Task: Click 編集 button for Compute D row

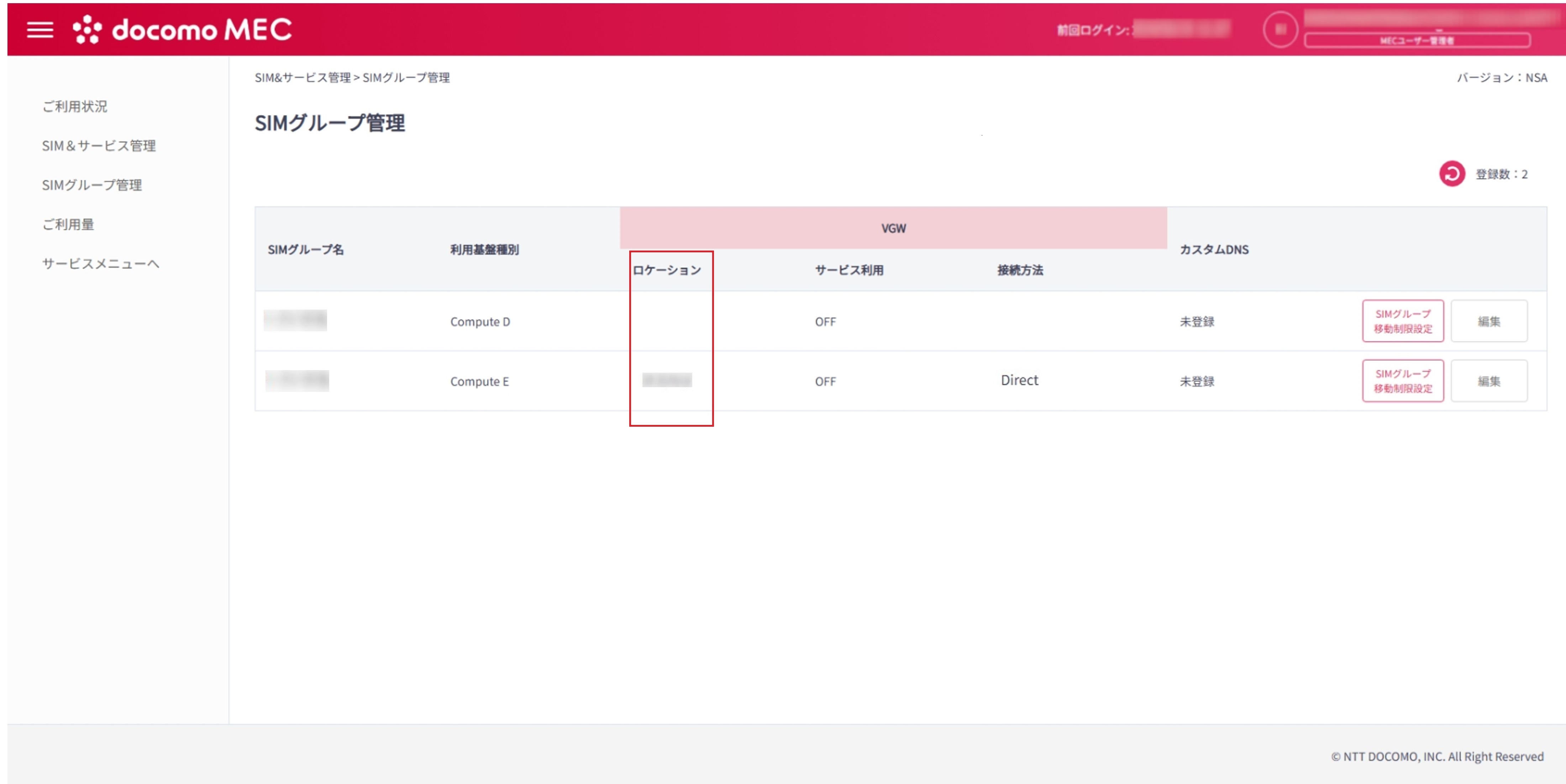Action: (1488, 321)
